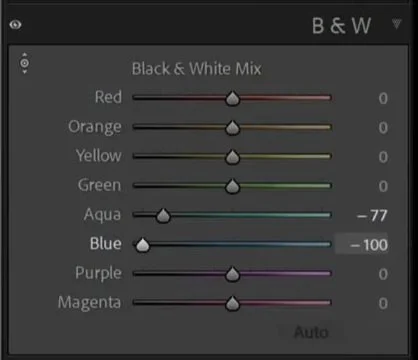Image resolution: width=418 pixels, height=360 pixels.
Task: Collapse the B & W panel triangle
Action: pyautogui.click(x=396, y=24)
